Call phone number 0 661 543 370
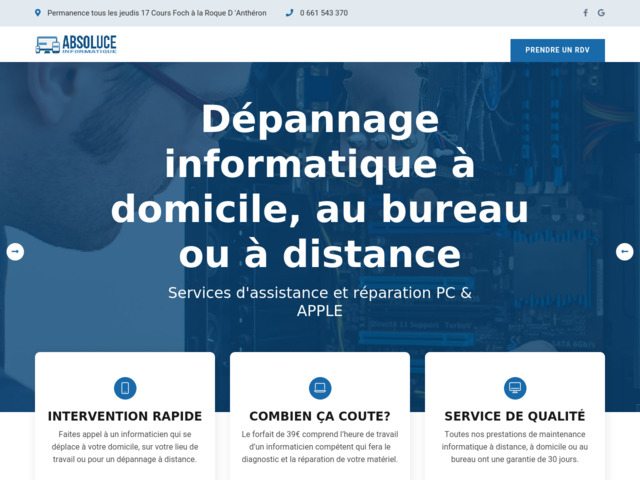Image resolution: width=640 pixels, height=480 pixels. coord(324,13)
